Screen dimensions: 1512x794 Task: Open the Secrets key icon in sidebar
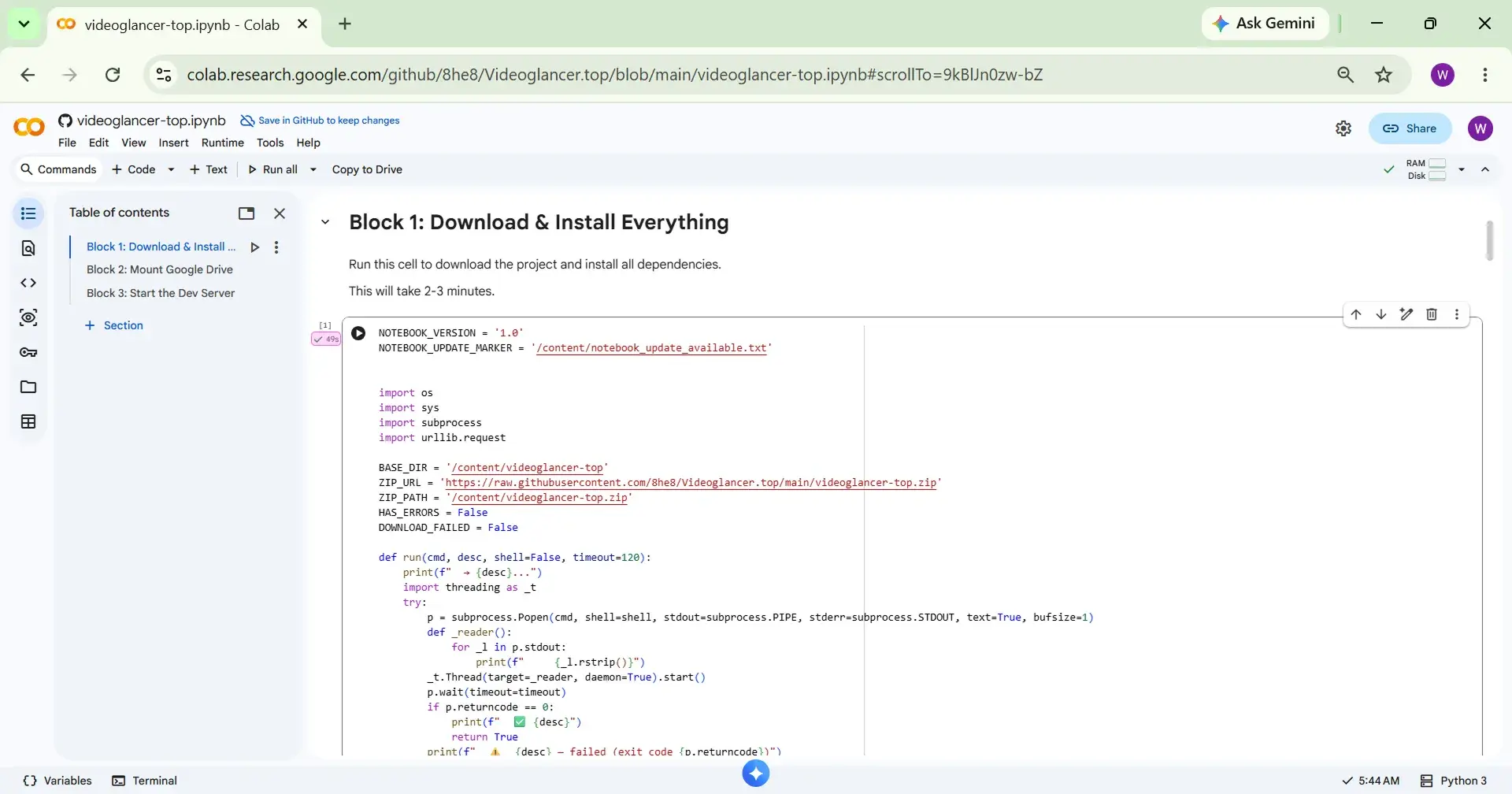pyautogui.click(x=28, y=352)
